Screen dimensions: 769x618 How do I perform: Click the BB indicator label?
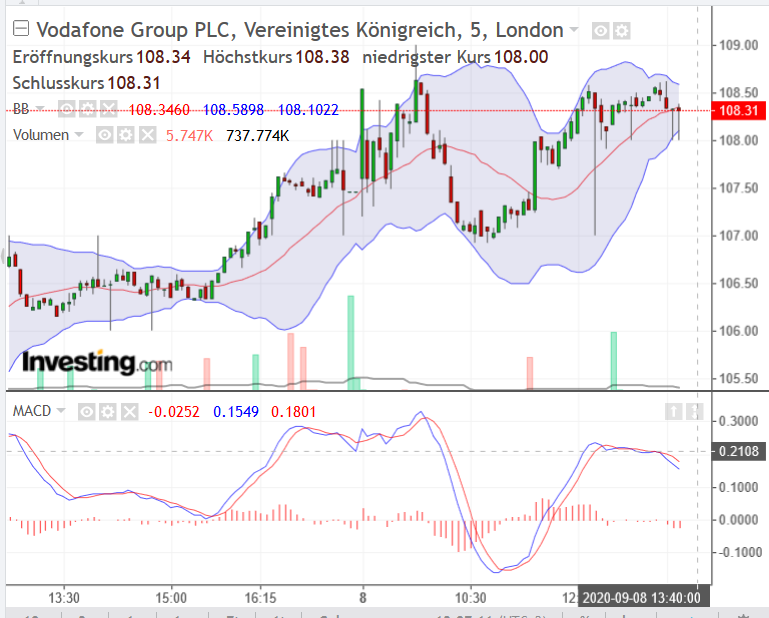21,109
